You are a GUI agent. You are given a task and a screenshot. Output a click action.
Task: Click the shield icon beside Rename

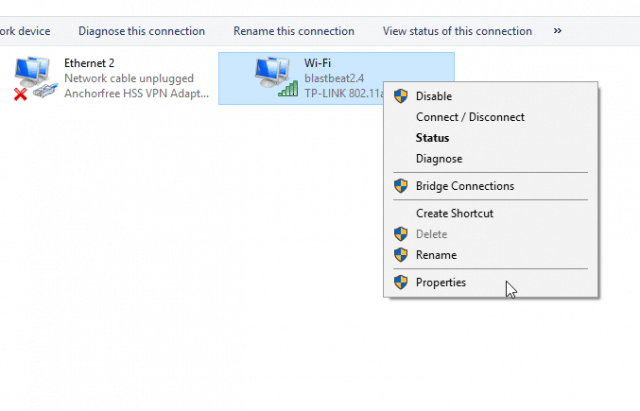tap(401, 255)
